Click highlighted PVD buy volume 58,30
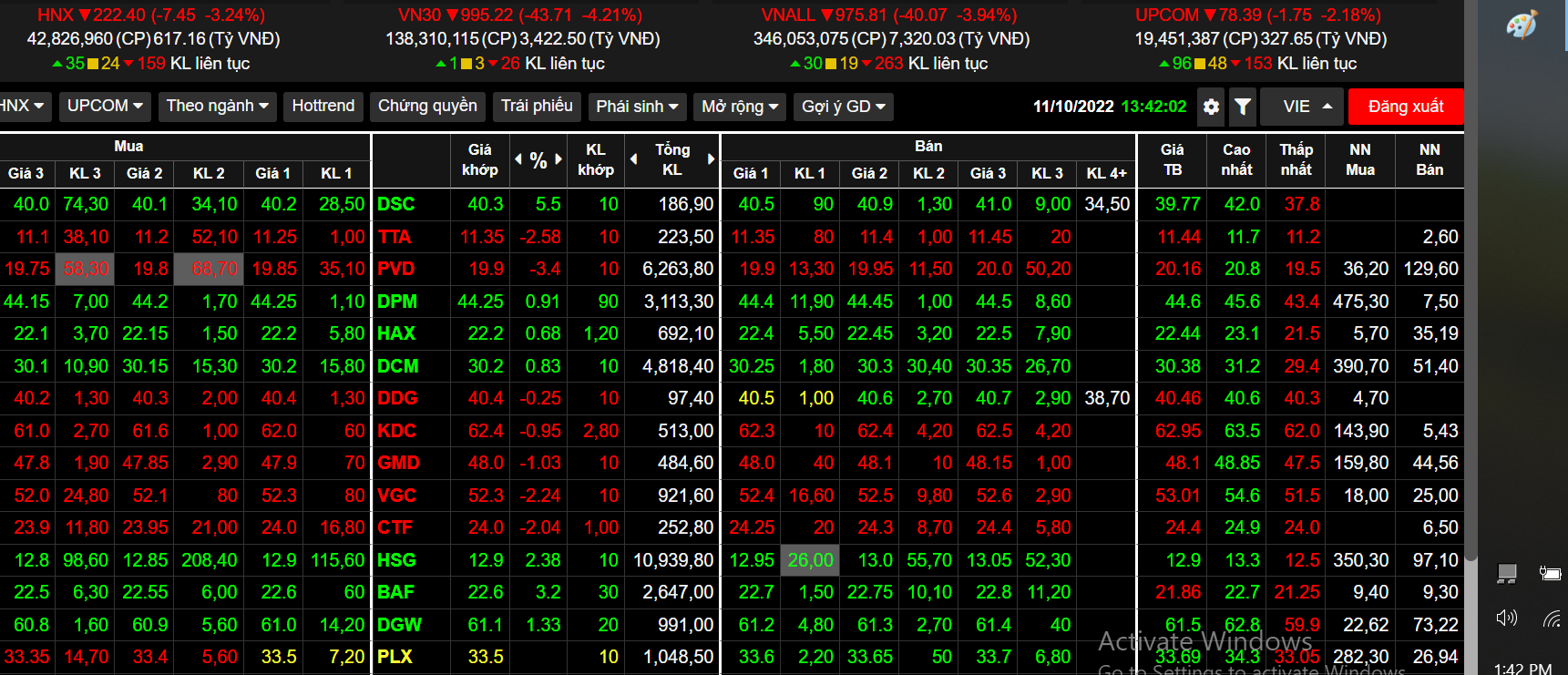 click(86, 269)
